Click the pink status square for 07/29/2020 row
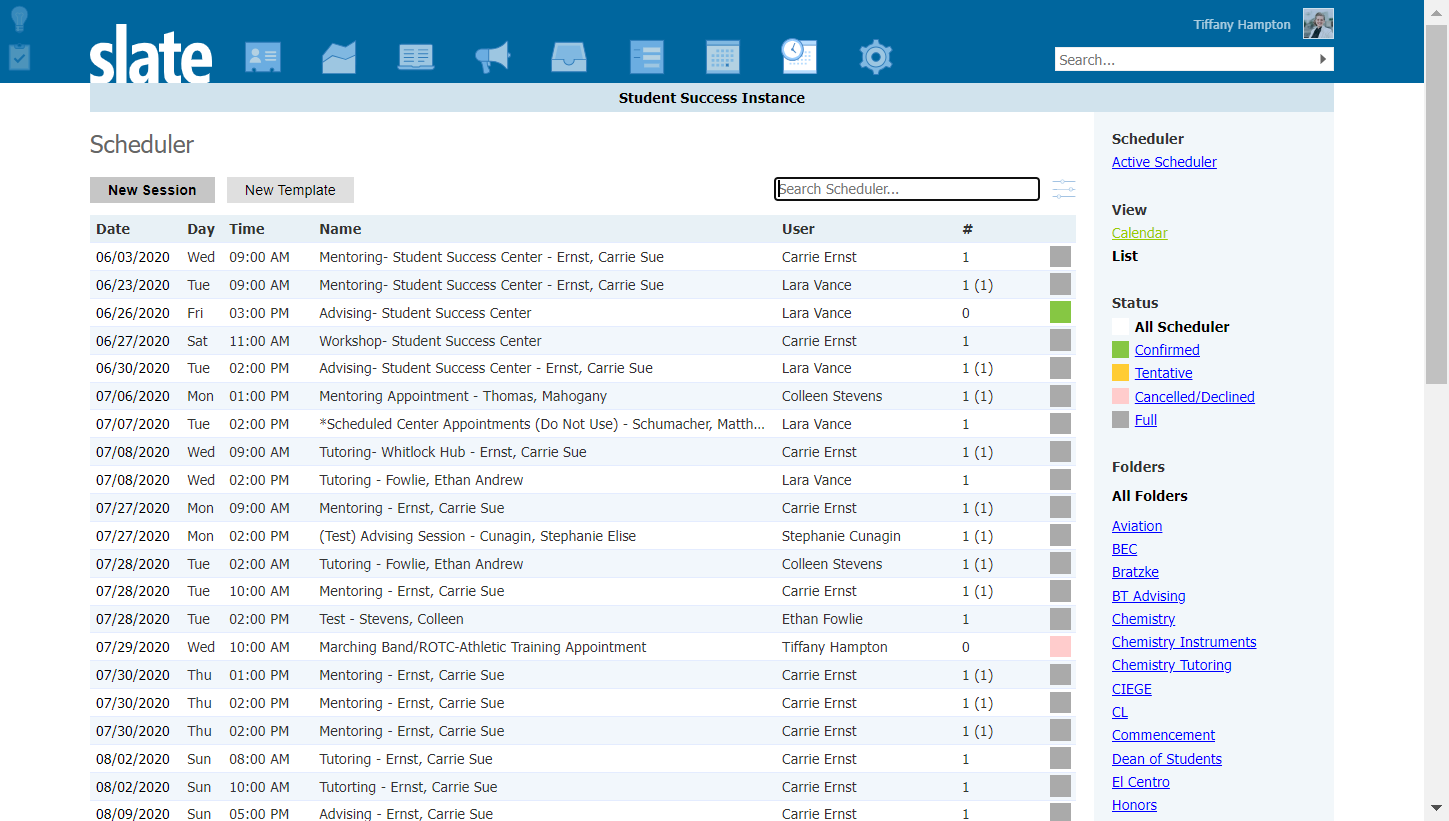The height and width of the screenshot is (821, 1449). 1060,646
